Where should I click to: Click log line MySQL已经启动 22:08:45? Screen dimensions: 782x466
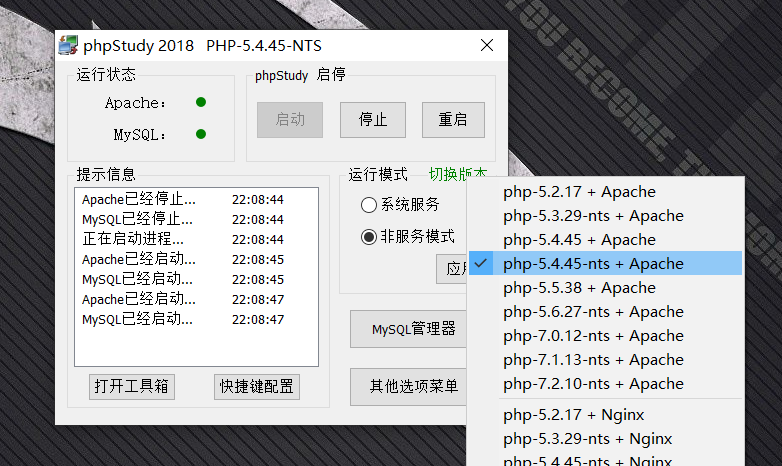(x=183, y=279)
